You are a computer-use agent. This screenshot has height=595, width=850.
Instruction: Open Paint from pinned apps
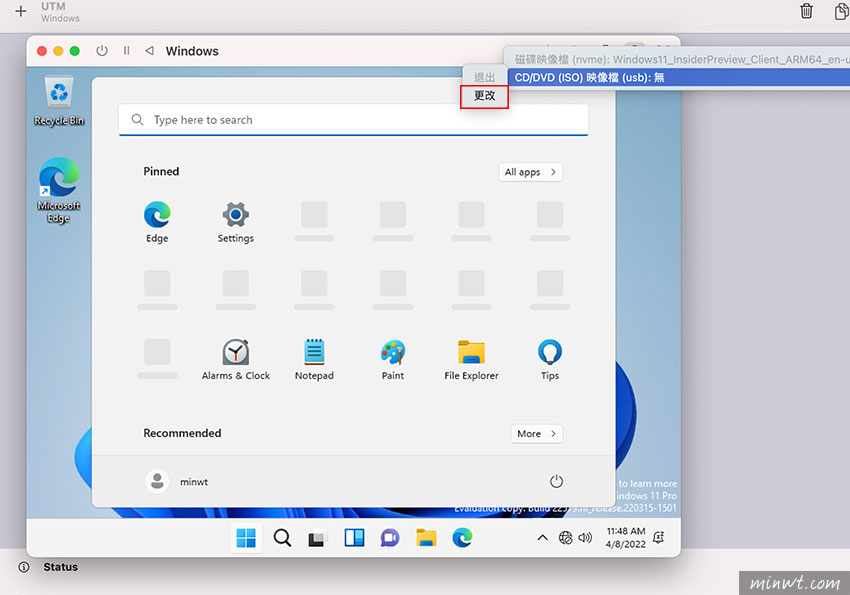click(393, 360)
